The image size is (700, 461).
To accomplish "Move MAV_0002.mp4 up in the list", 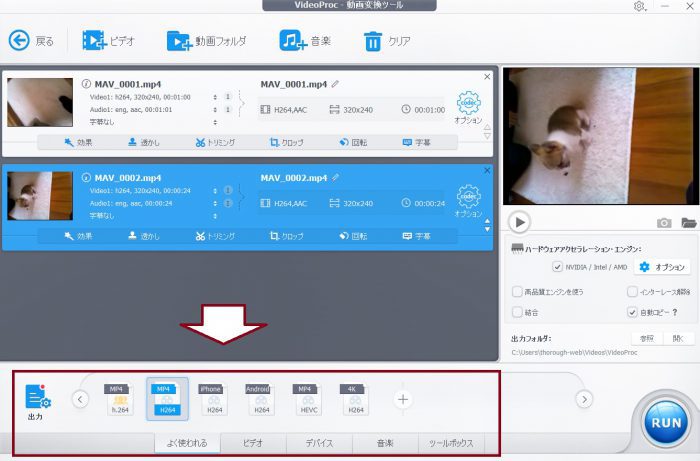I will click(488, 221).
